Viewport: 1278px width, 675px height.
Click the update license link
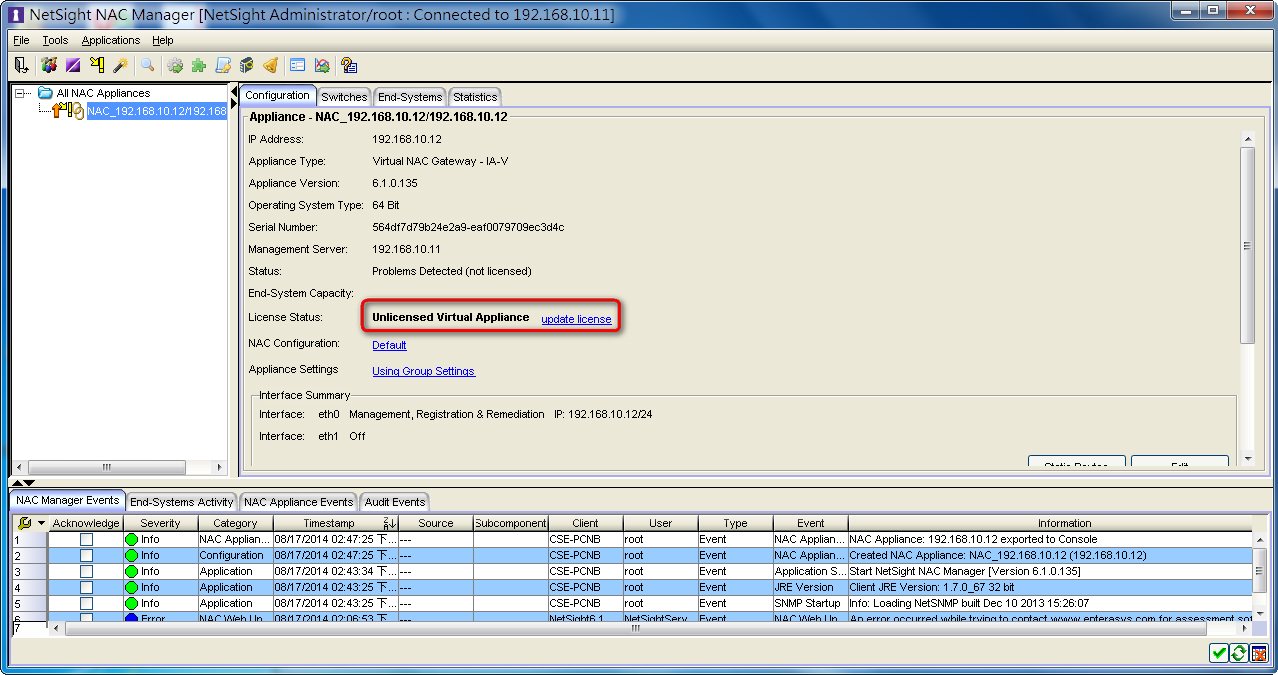[576, 319]
